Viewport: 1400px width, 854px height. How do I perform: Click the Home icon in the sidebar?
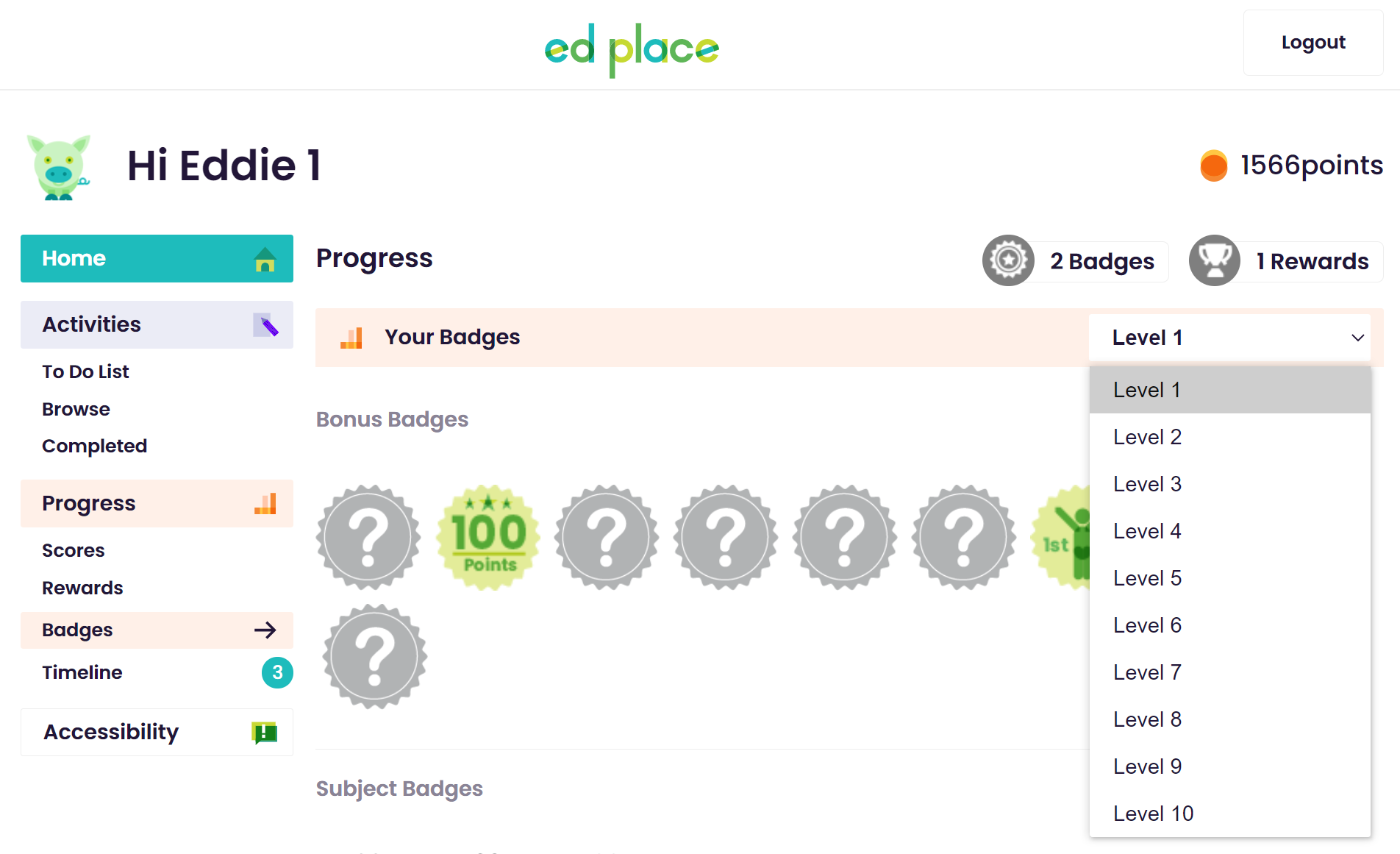pos(265,259)
